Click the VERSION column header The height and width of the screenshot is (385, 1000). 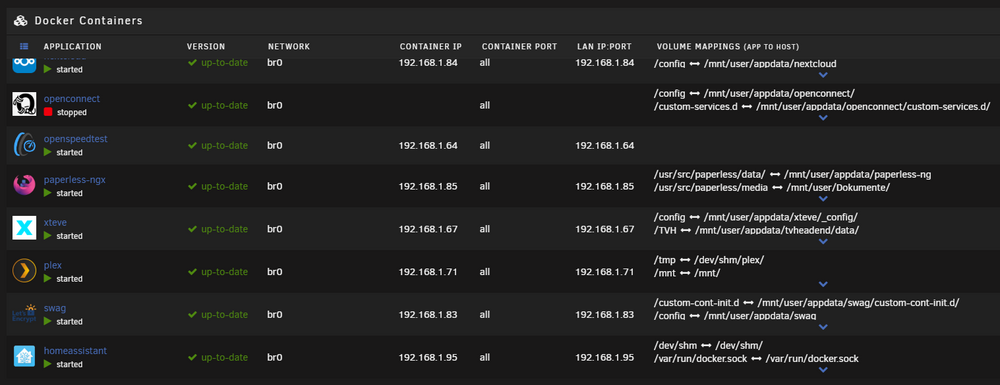point(206,47)
